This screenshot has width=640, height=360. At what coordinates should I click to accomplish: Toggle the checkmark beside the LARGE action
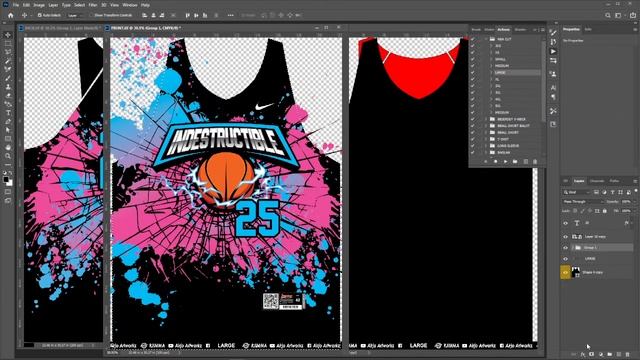473,72
